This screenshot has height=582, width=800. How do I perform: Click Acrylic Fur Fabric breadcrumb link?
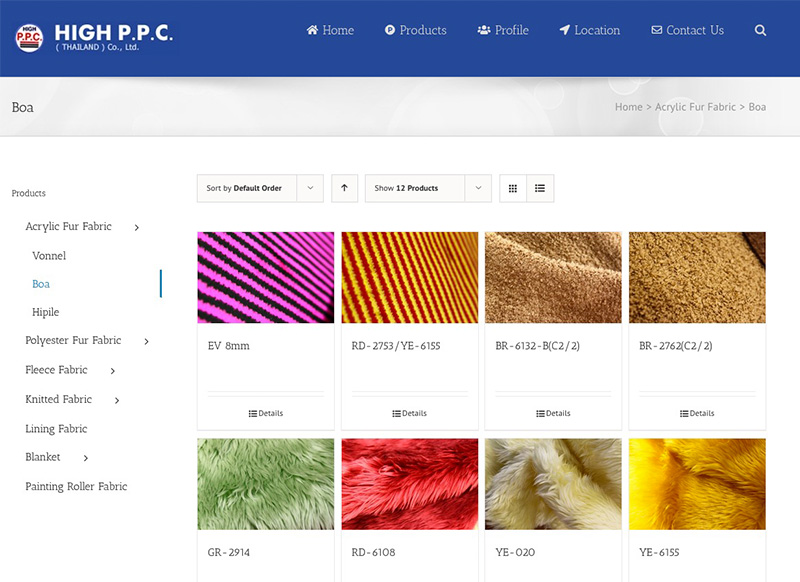[695, 107]
